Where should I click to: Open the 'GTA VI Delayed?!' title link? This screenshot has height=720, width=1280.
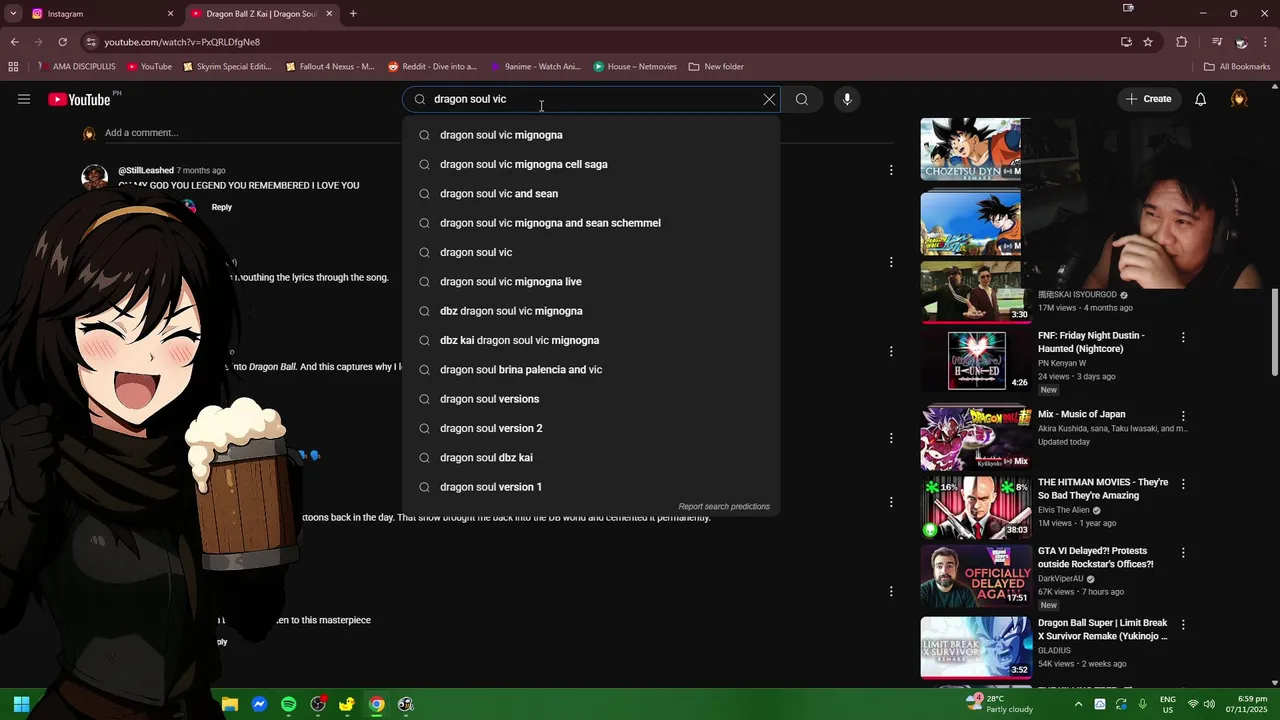point(1096,557)
